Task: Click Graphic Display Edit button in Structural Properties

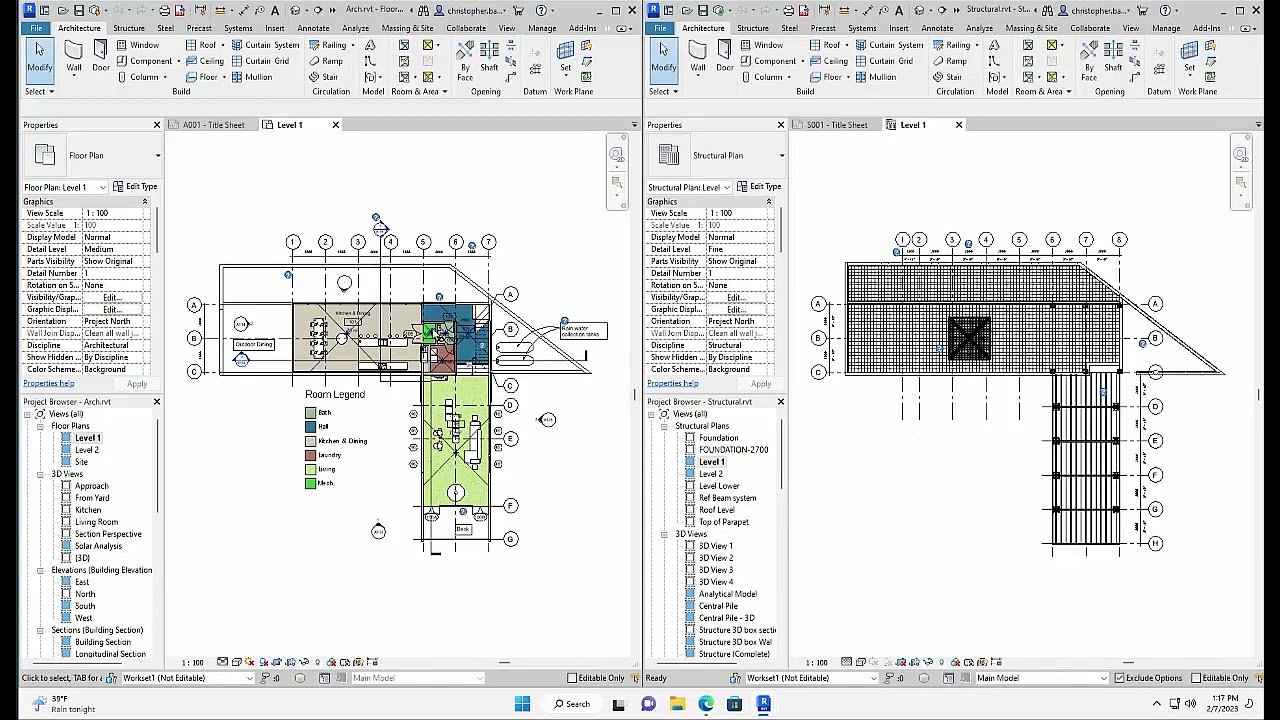Action: tap(735, 309)
